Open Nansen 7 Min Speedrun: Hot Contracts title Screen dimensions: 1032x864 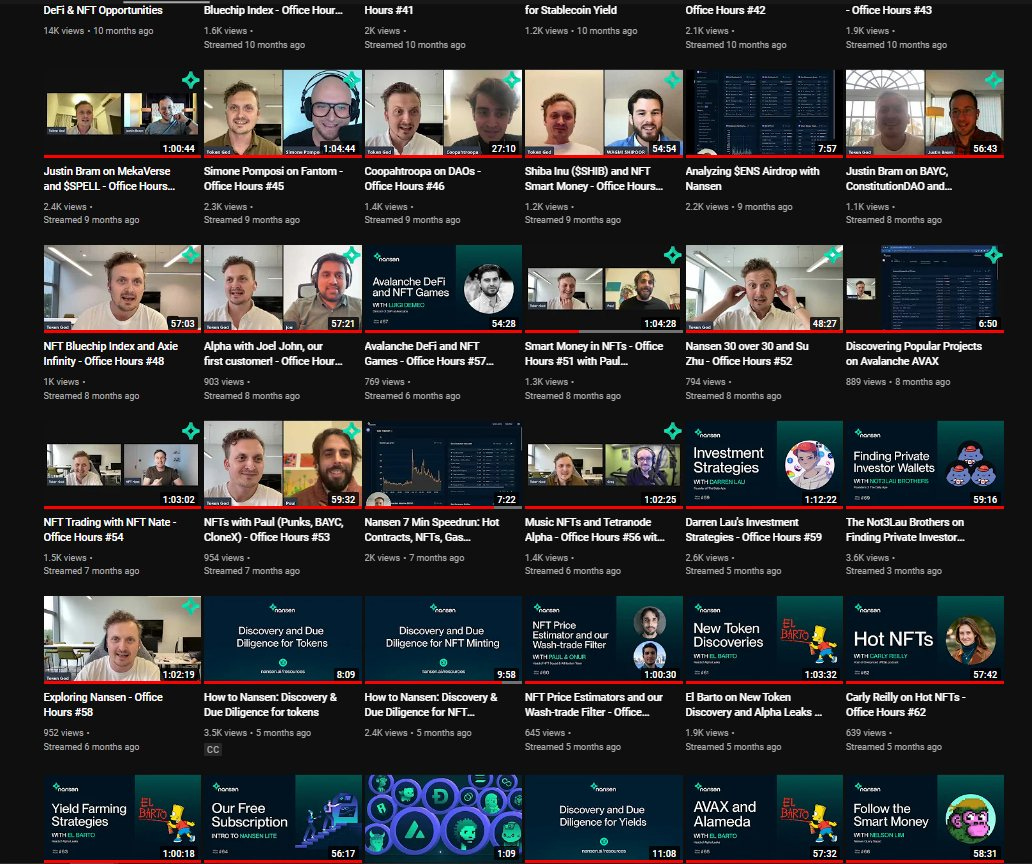tap(432, 529)
